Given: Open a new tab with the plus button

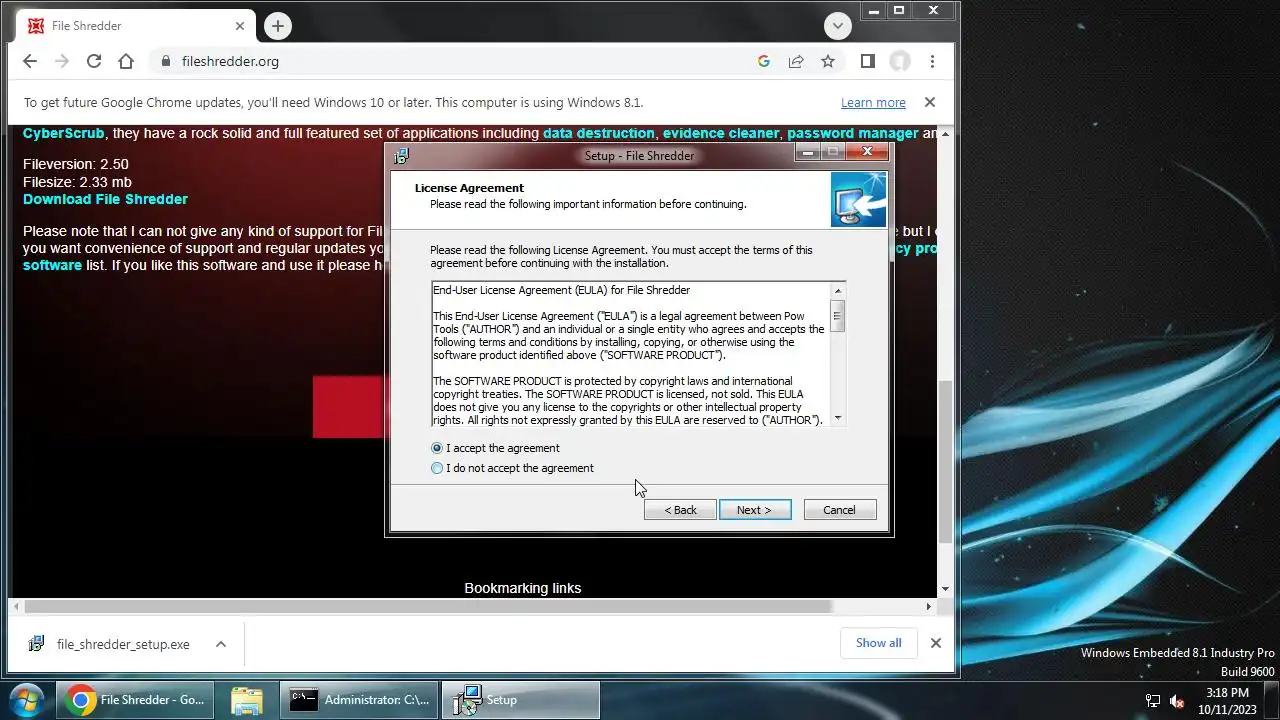Looking at the screenshot, I should click(x=278, y=26).
